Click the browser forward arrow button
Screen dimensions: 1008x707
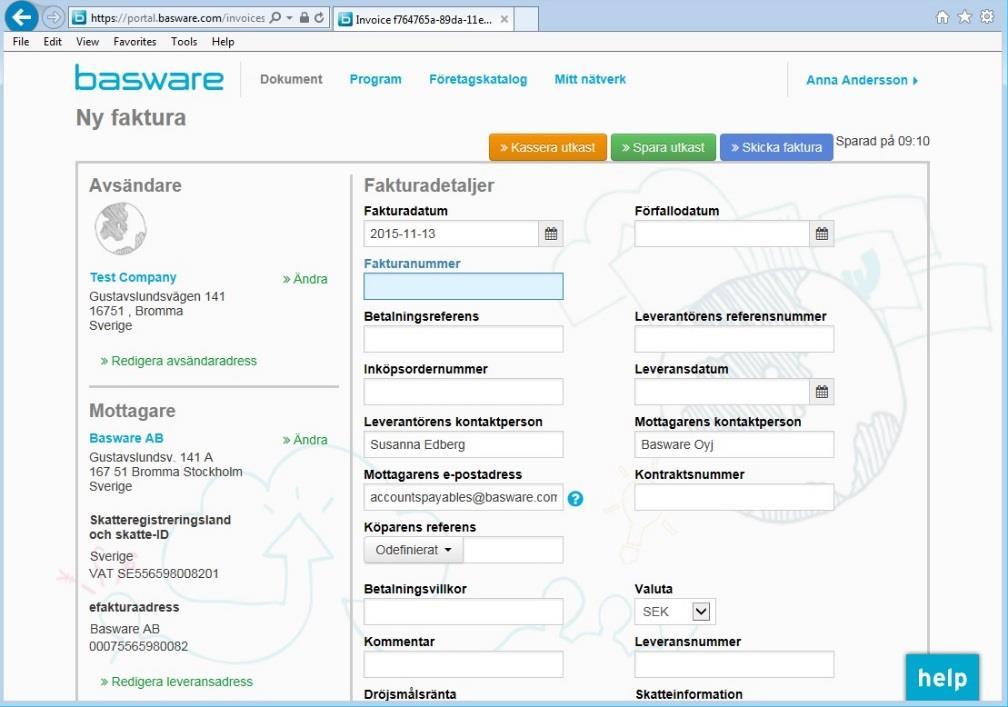click(x=53, y=17)
